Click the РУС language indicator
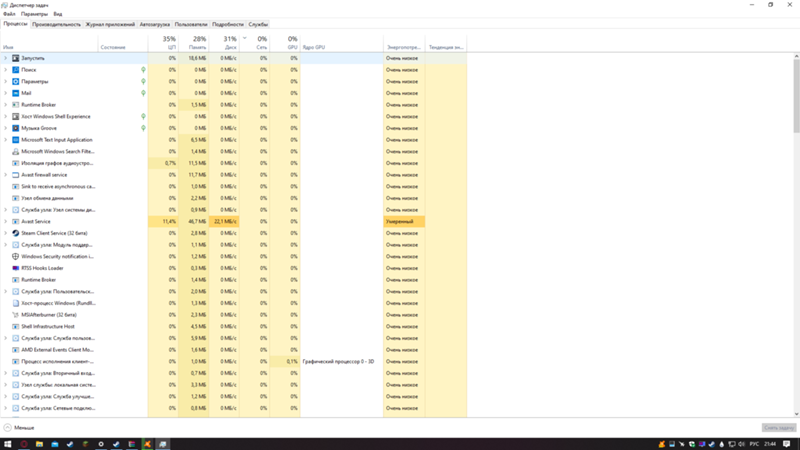800x450 pixels. (754, 444)
